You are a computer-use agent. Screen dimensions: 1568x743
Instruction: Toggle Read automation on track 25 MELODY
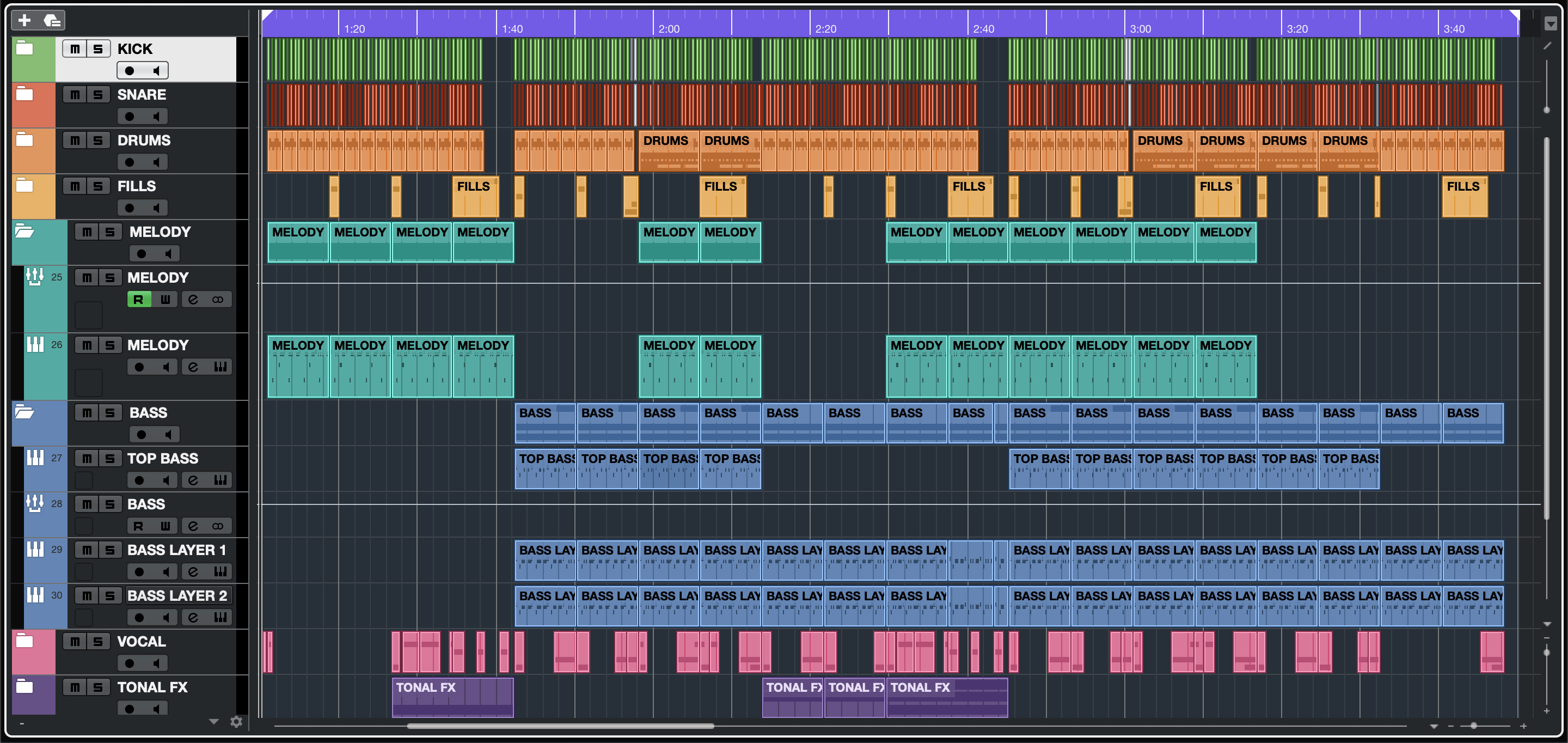point(139,300)
